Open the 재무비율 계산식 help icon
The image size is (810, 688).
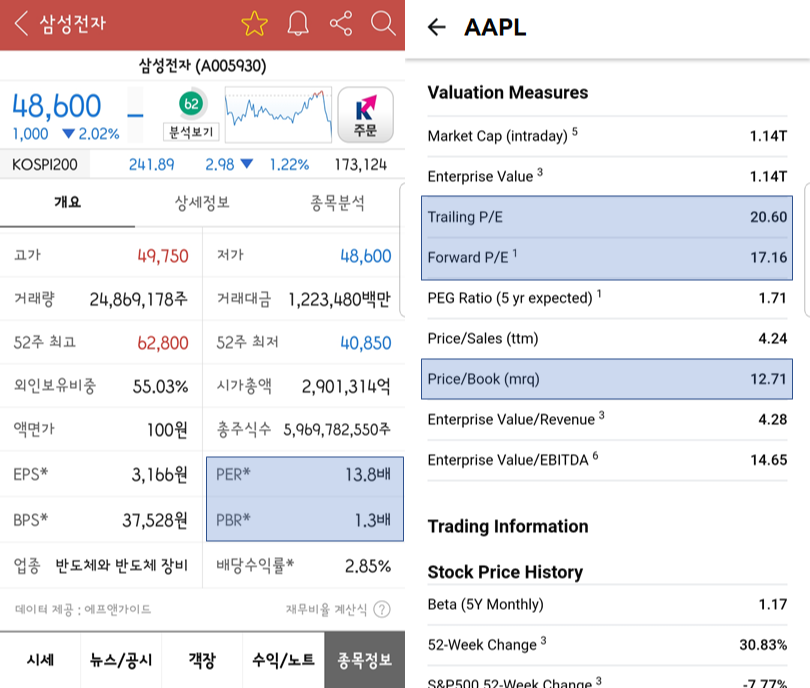pos(382,609)
